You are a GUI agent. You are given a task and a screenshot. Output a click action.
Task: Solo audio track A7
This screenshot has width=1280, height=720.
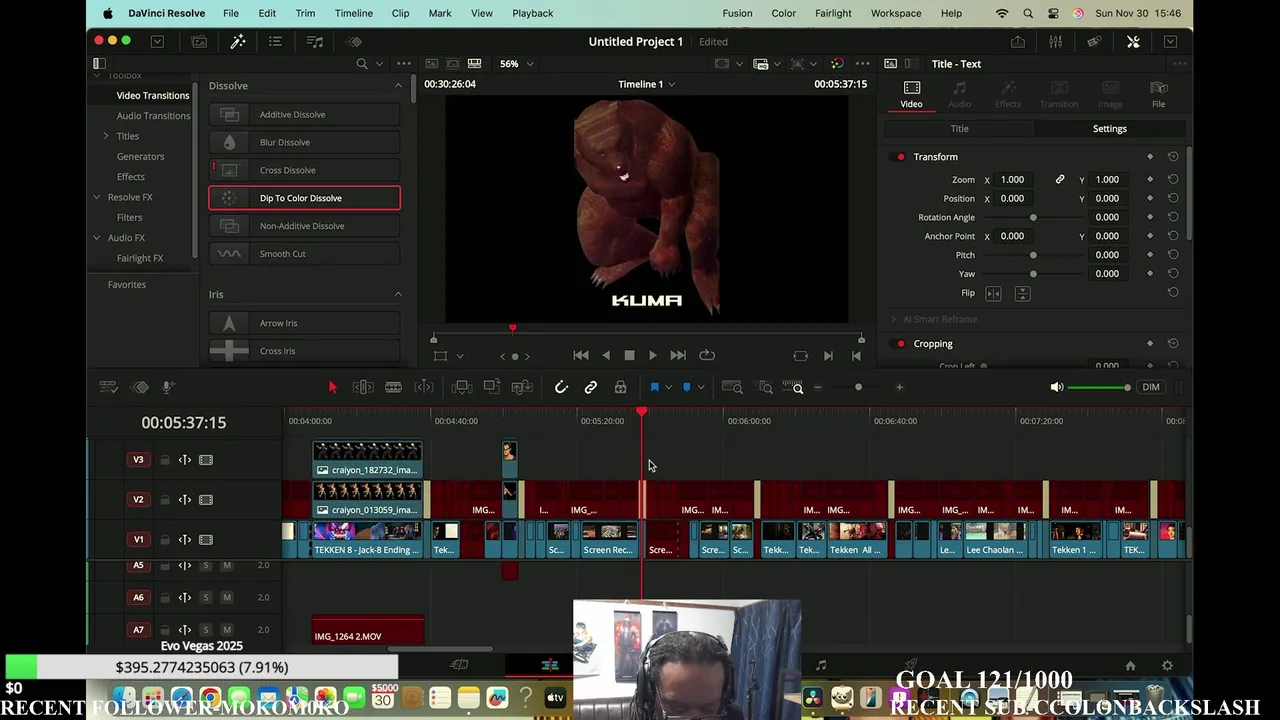point(207,630)
